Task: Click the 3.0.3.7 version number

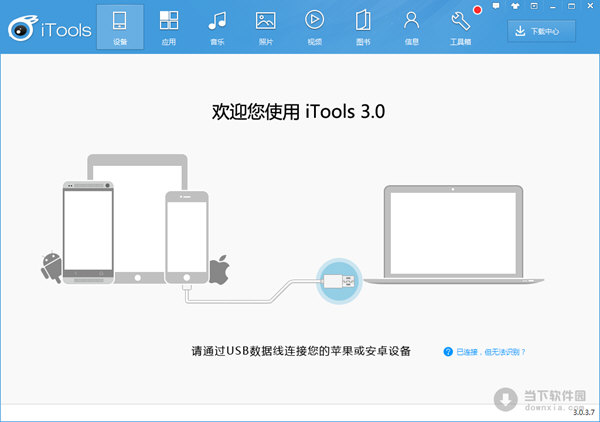Action: tap(584, 413)
